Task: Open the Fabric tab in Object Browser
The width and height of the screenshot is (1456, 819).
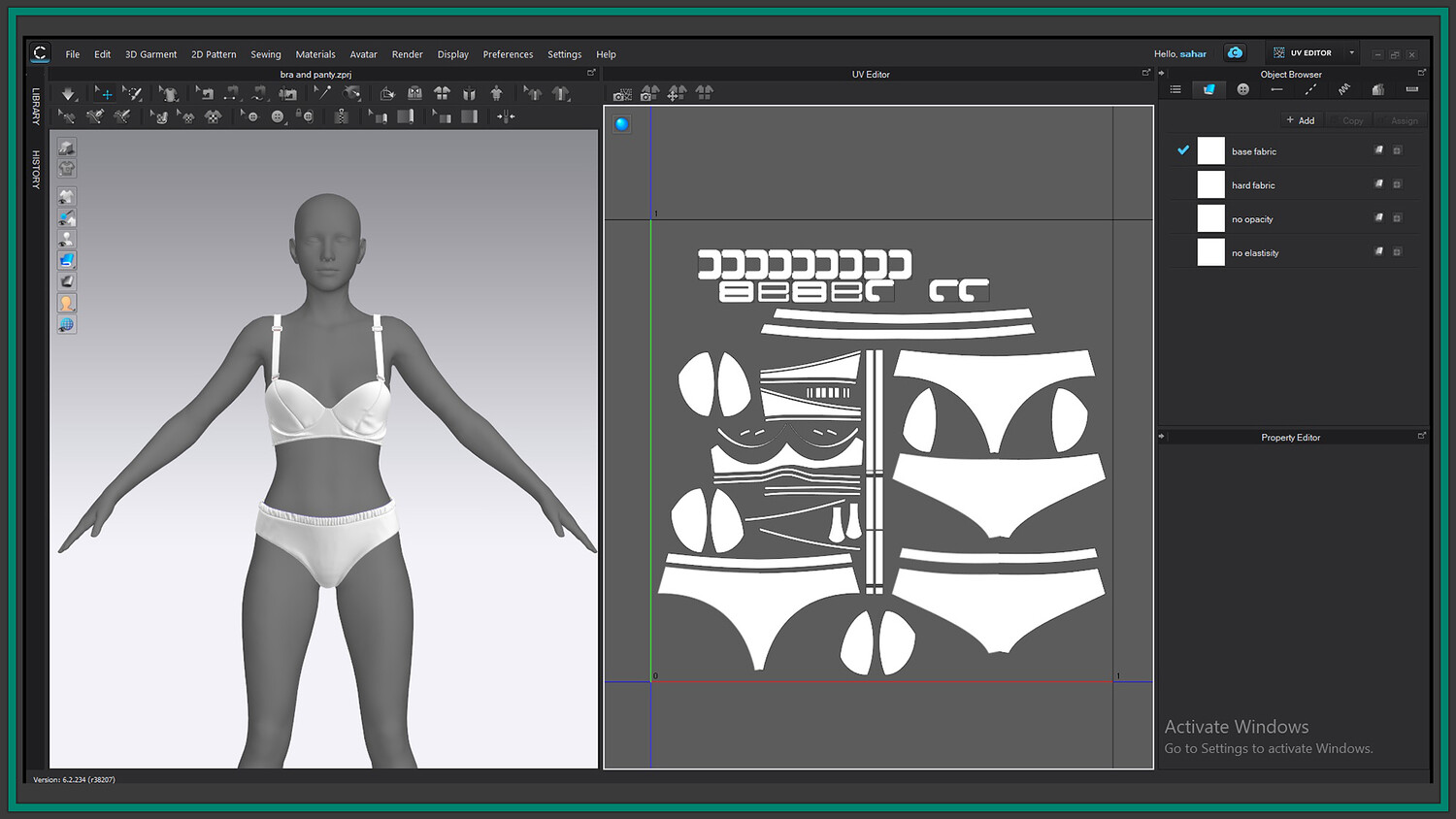Action: (1208, 89)
